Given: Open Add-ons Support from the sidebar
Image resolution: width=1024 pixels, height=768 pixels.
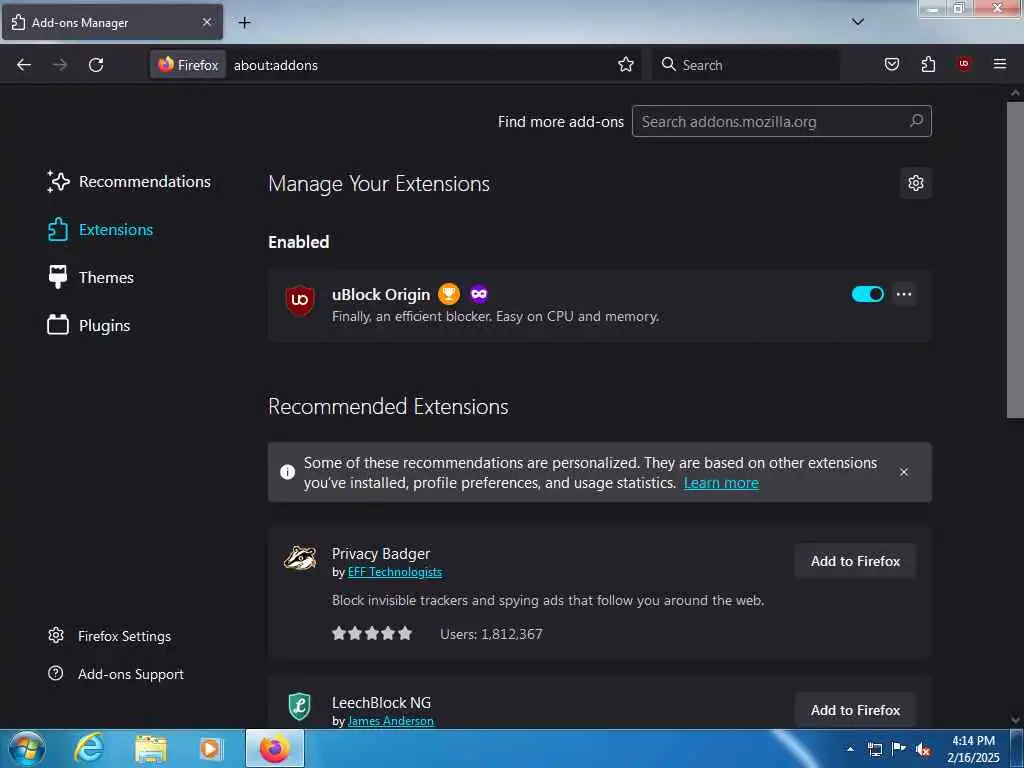Looking at the screenshot, I should click(x=116, y=674).
